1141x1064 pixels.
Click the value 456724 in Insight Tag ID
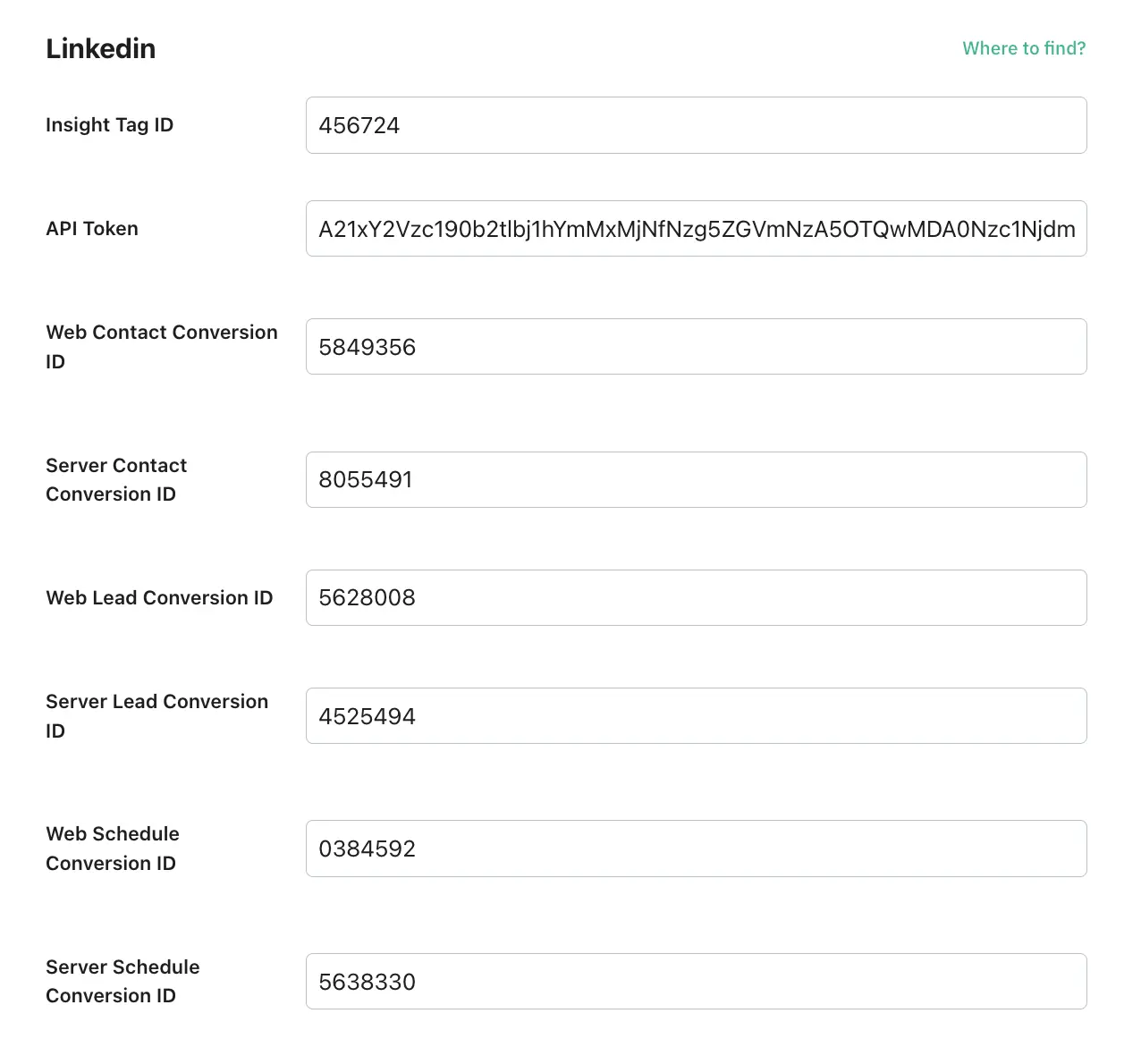click(359, 125)
